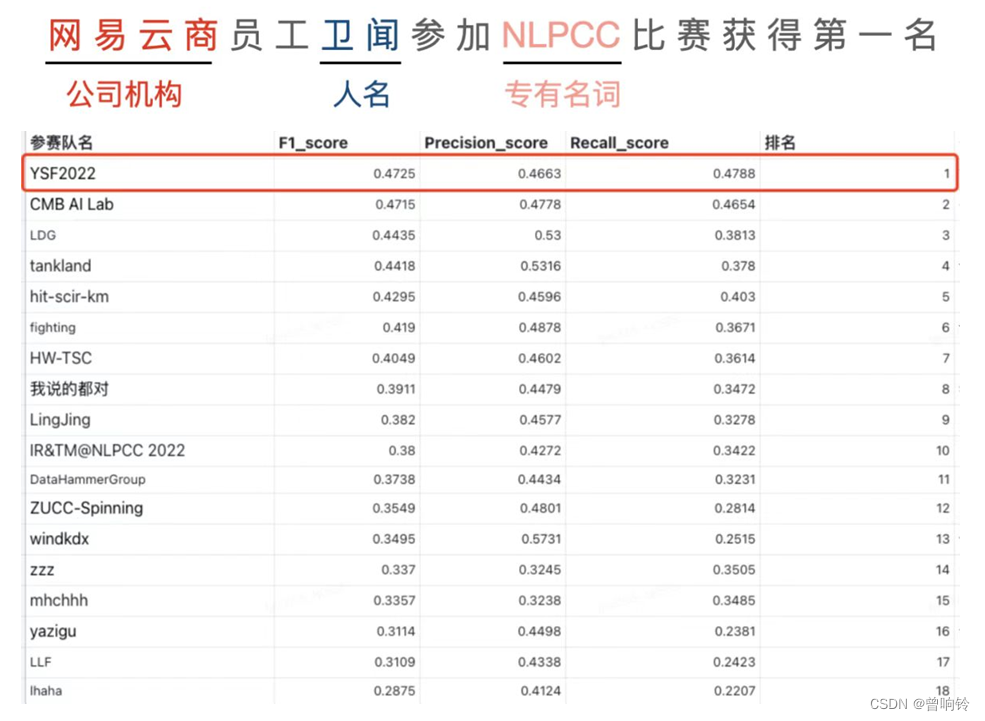985x721 pixels.
Task: Click the Recall_score column header
Action: pyautogui.click(x=619, y=143)
